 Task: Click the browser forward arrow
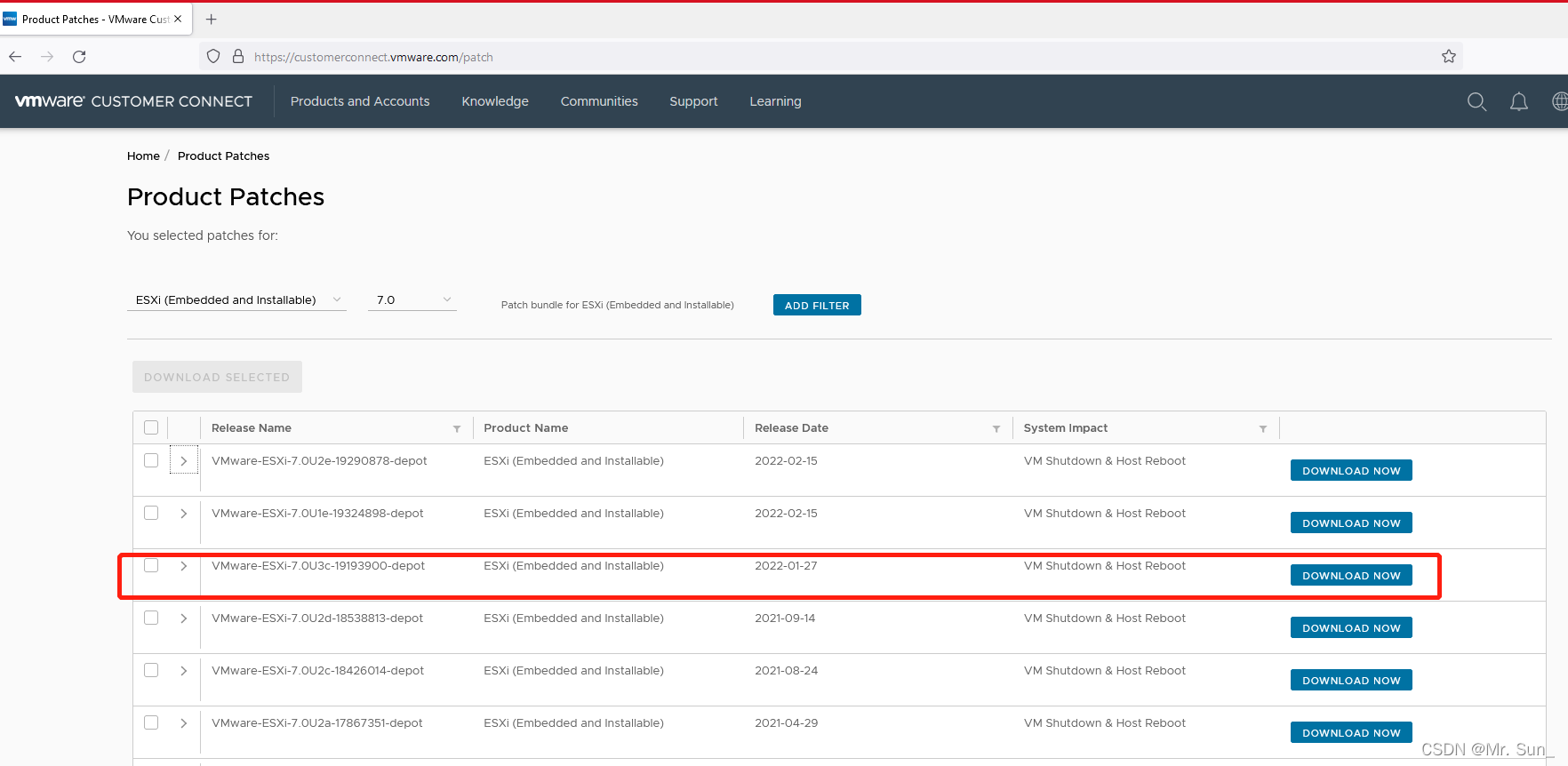pyautogui.click(x=47, y=57)
